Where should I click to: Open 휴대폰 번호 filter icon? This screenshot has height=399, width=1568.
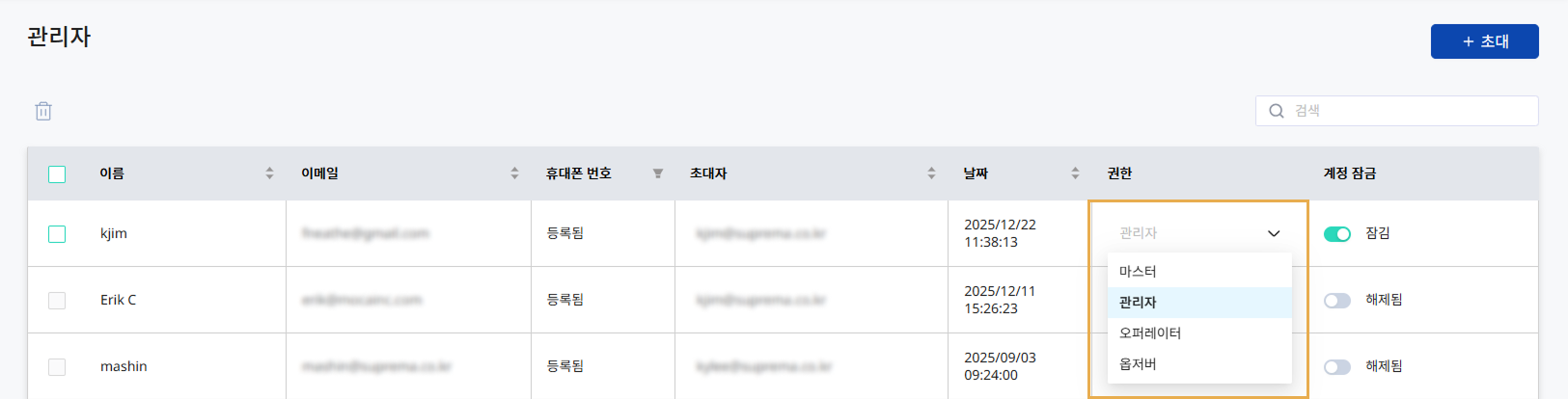[x=657, y=173]
